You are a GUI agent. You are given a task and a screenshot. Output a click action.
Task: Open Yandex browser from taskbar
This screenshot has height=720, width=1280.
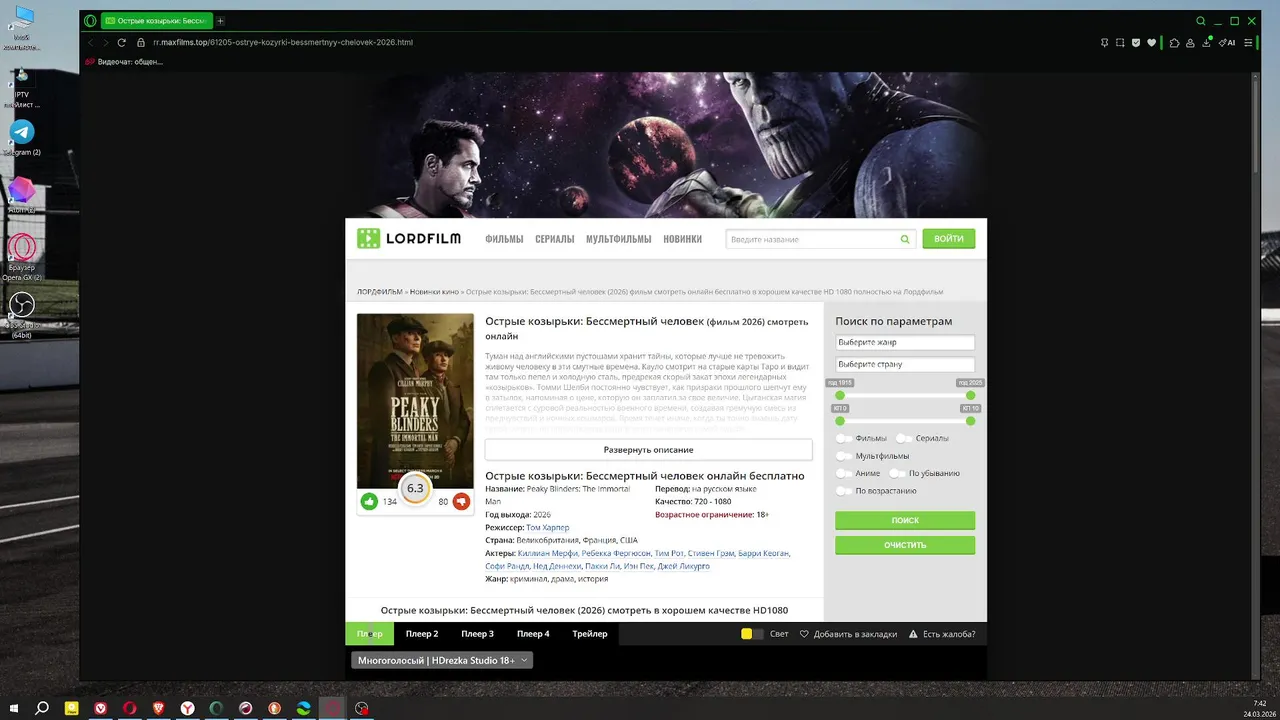[187, 708]
